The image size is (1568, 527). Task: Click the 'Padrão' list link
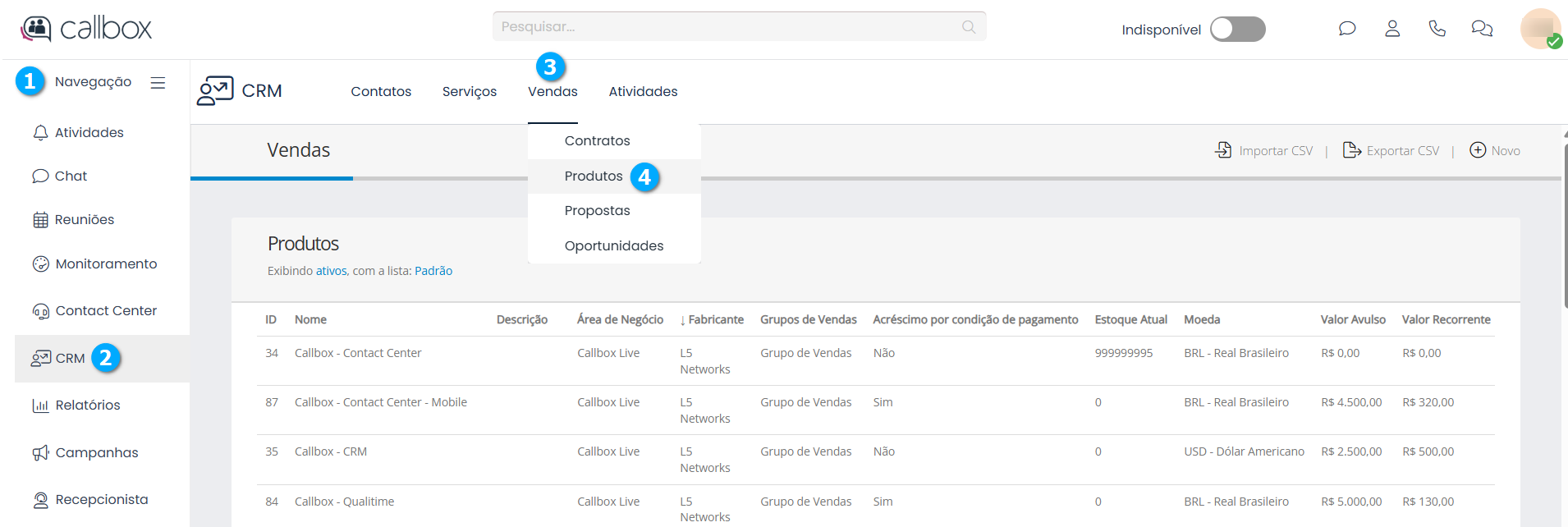click(433, 271)
